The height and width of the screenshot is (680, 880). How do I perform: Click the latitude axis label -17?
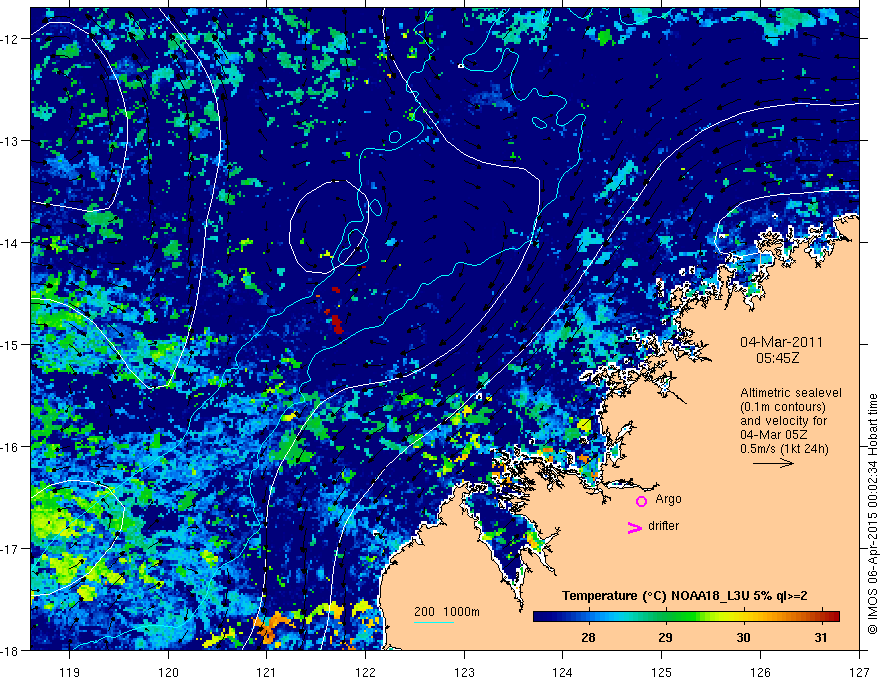point(11,549)
